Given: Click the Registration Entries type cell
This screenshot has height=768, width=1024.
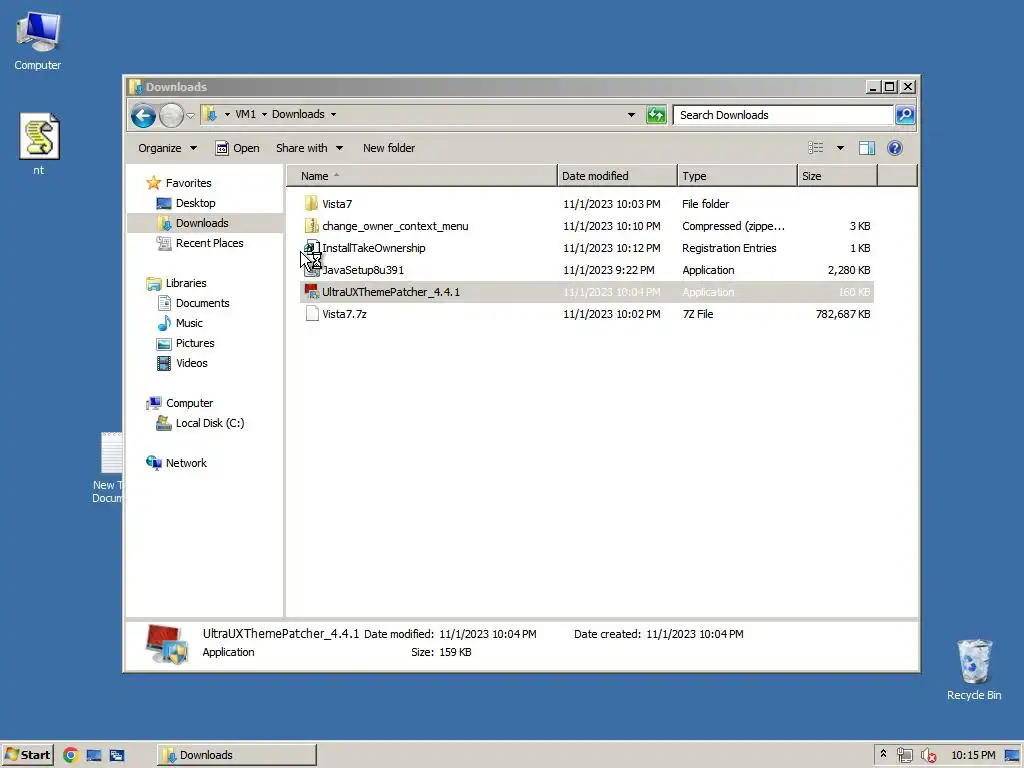Looking at the screenshot, I should coord(729,248).
